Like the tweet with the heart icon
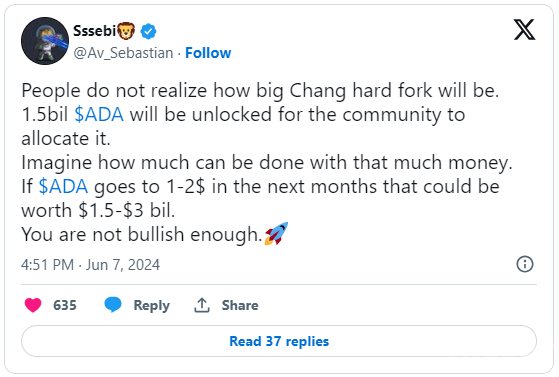Screen dimensions: 559x377 (33, 305)
